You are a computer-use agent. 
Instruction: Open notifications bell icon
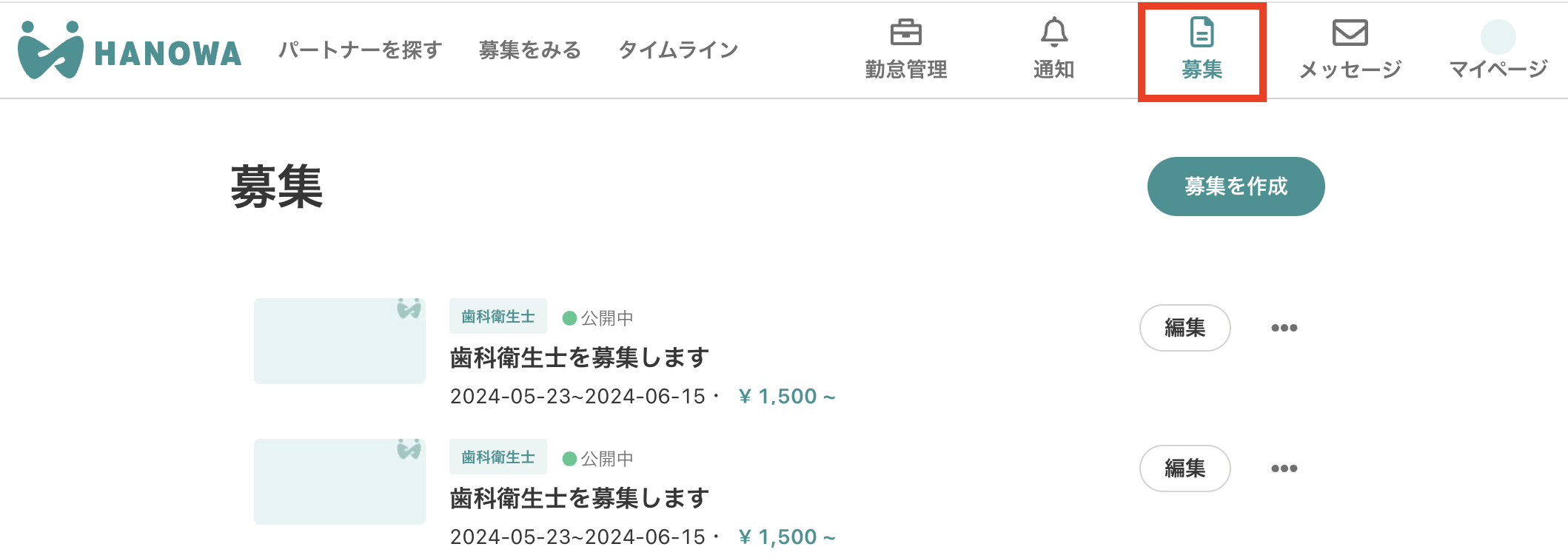tap(1053, 33)
